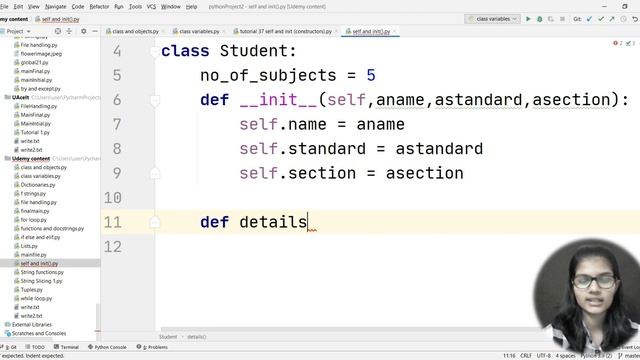
Task: Open String Slicing 1.py file
Action: point(41,281)
